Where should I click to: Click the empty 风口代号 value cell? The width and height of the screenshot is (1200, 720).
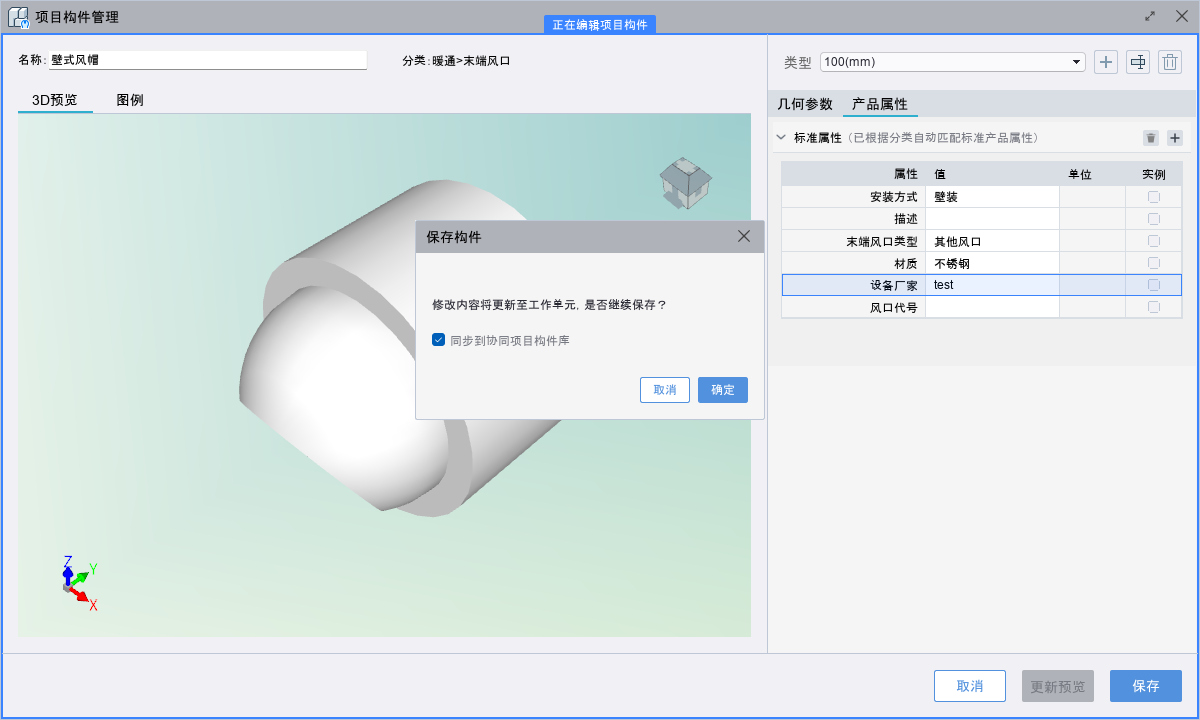tap(992, 307)
